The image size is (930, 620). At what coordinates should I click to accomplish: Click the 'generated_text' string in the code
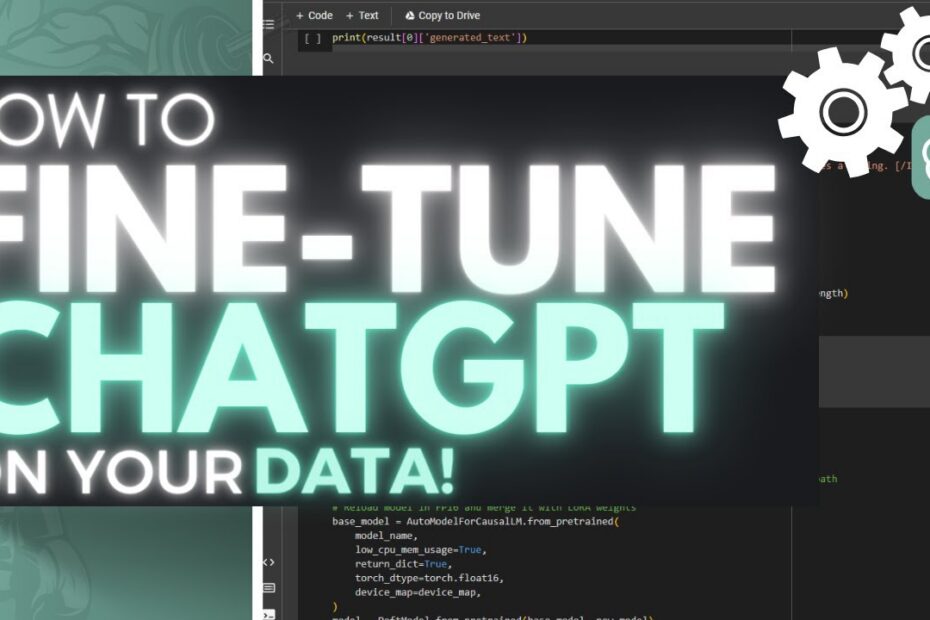[x=470, y=37]
